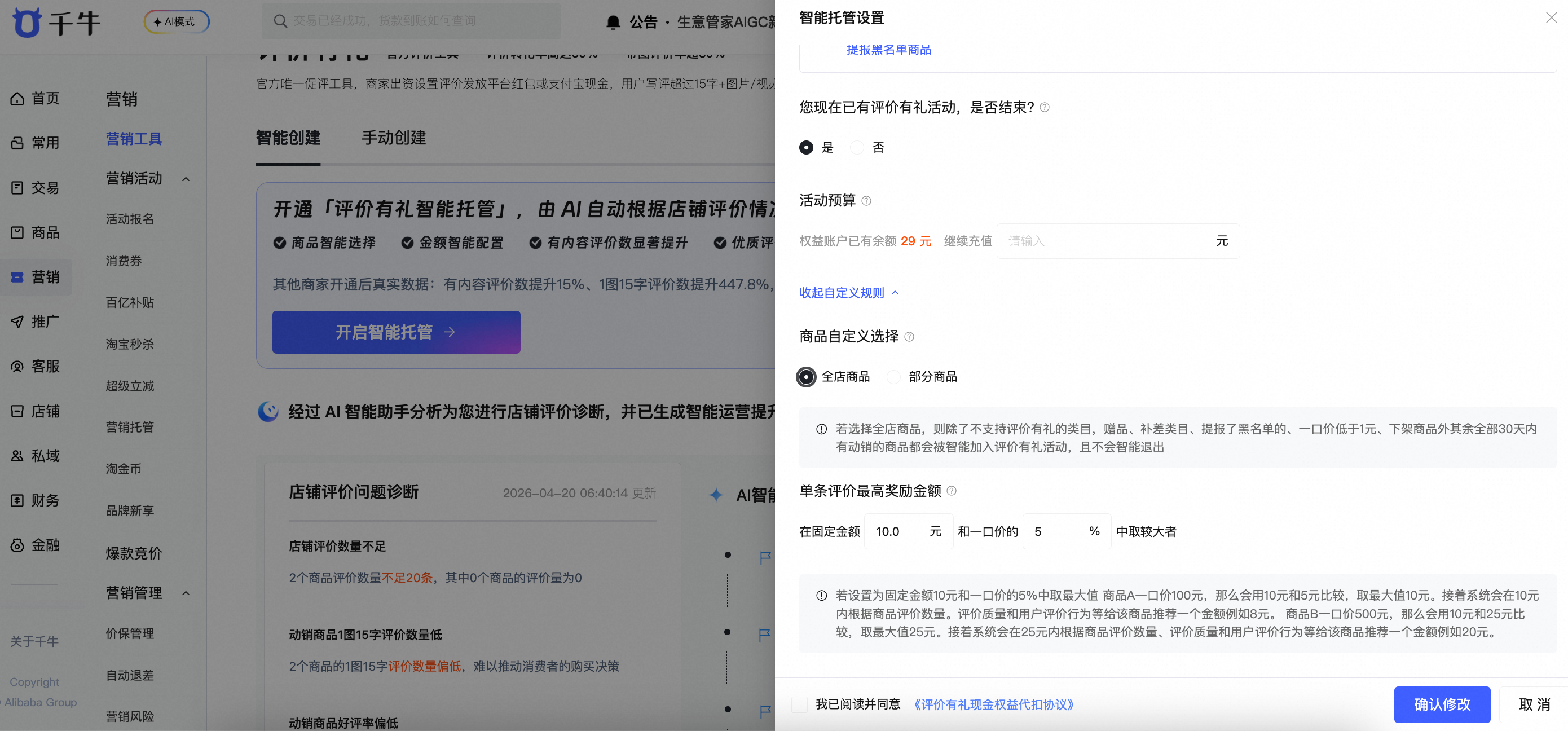
Task: Open 自动退差 menu item
Action: tap(130, 676)
